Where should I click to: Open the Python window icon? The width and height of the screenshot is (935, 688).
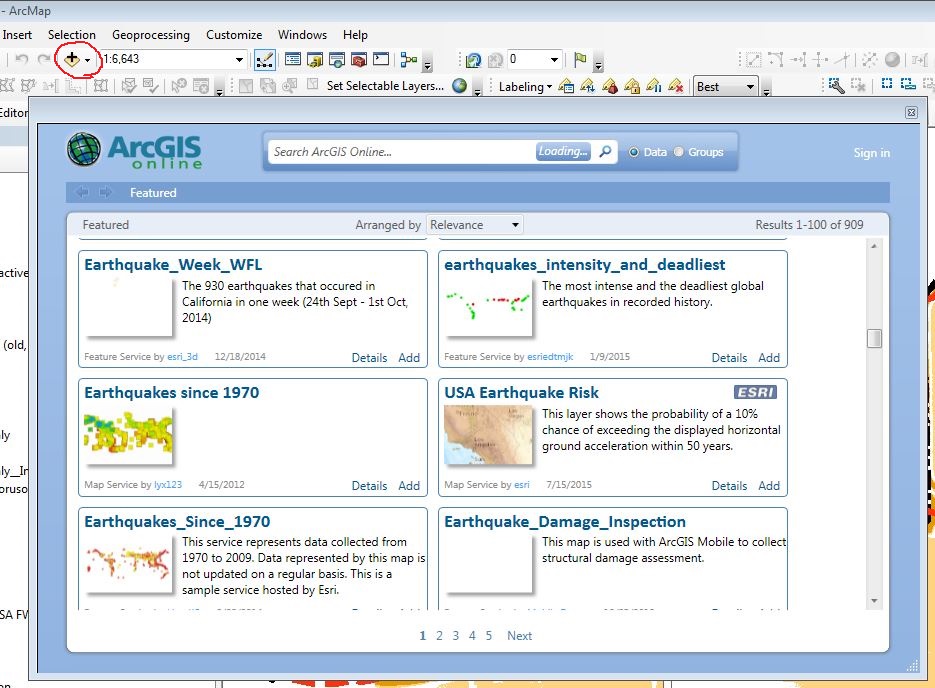click(x=381, y=59)
